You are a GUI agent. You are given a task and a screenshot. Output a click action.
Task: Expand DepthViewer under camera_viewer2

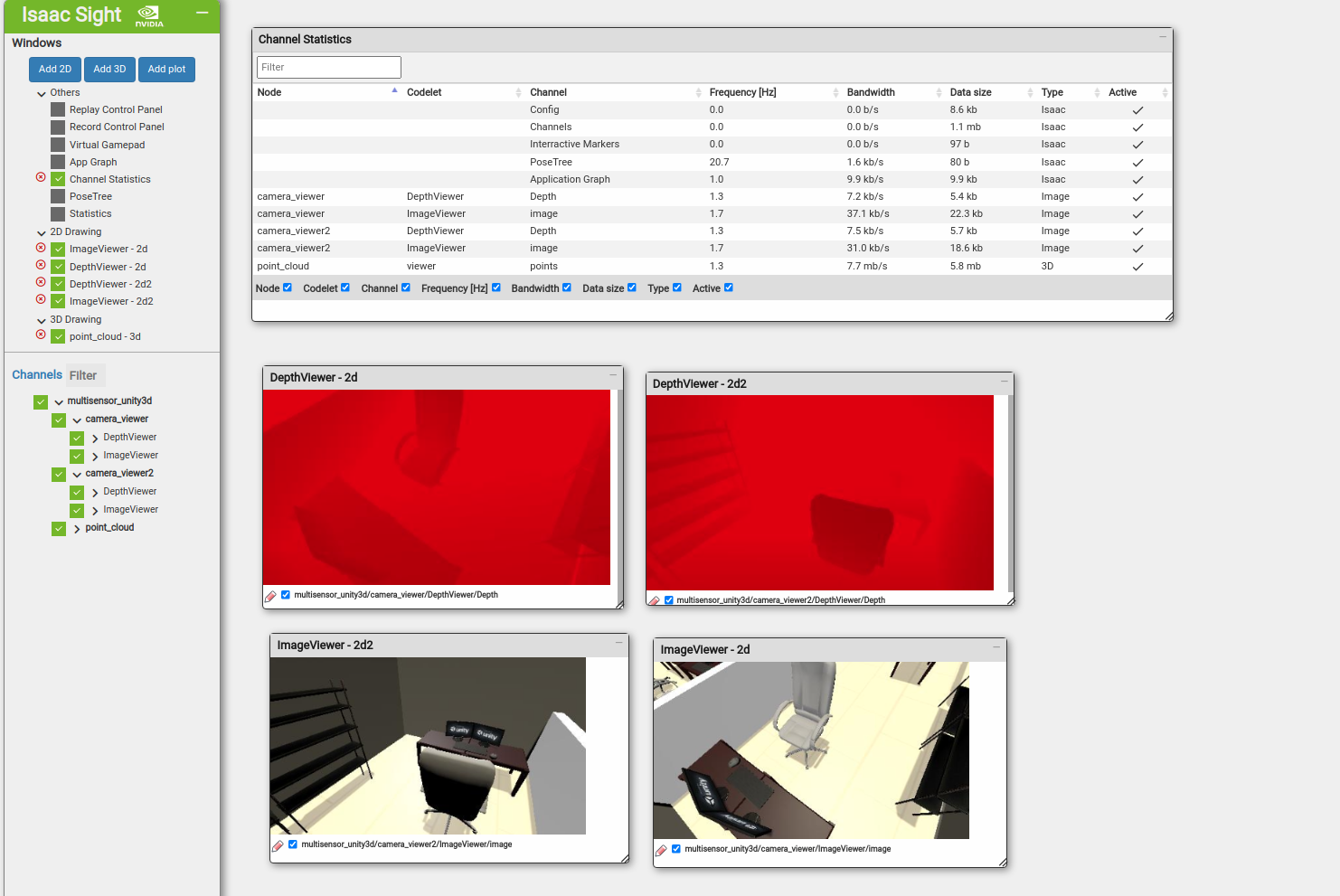tap(94, 491)
